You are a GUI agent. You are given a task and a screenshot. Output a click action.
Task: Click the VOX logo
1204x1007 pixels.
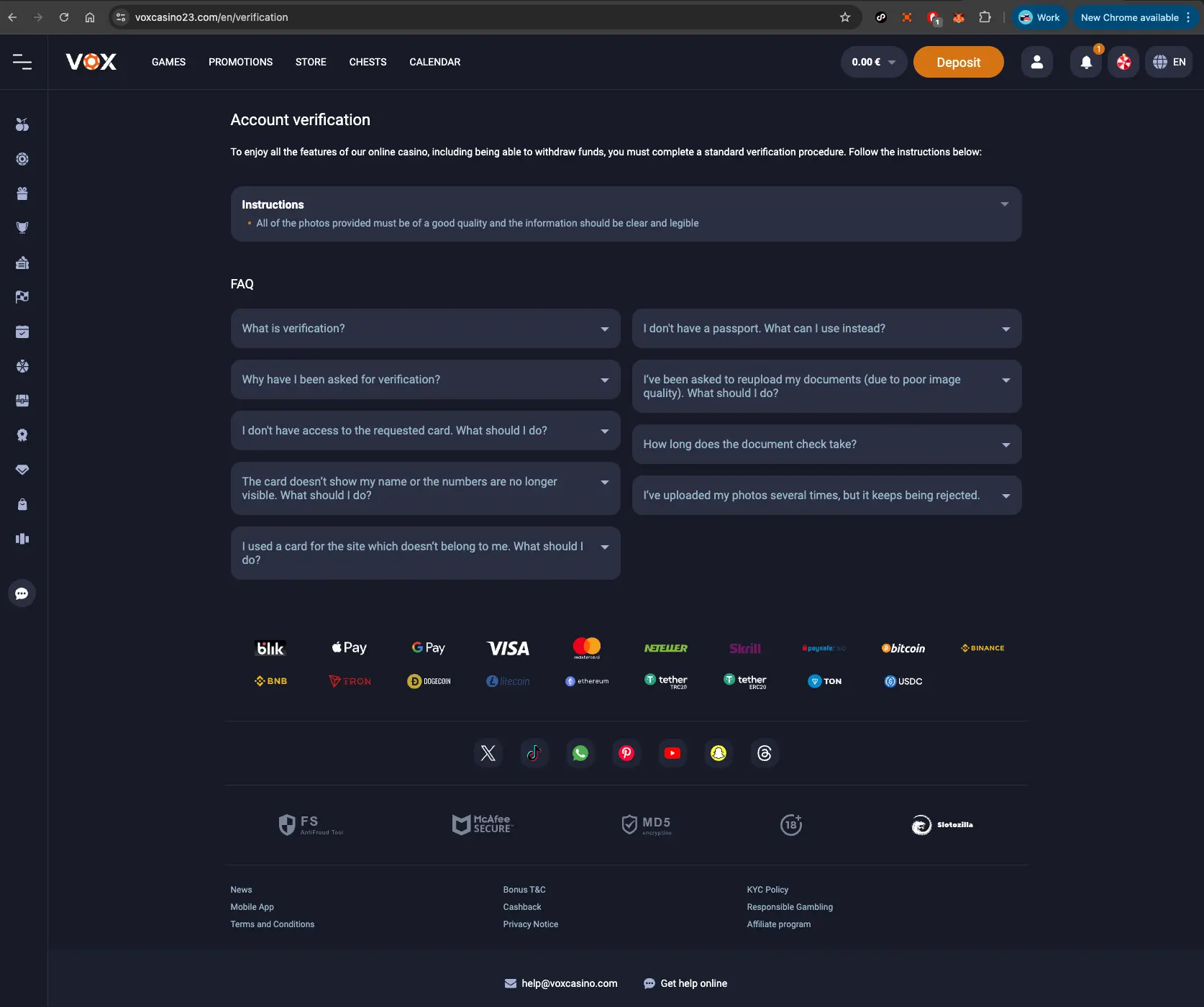pyautogui.click(x=91, y=62)
